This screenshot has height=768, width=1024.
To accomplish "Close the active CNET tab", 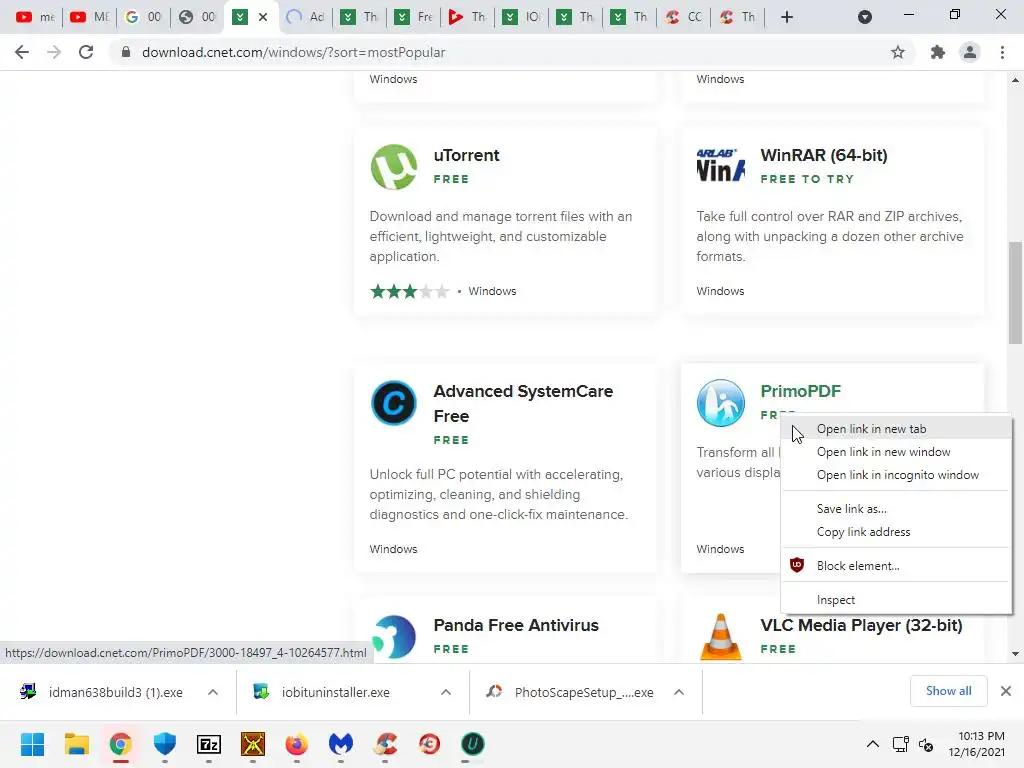I will tap(263, 17).
